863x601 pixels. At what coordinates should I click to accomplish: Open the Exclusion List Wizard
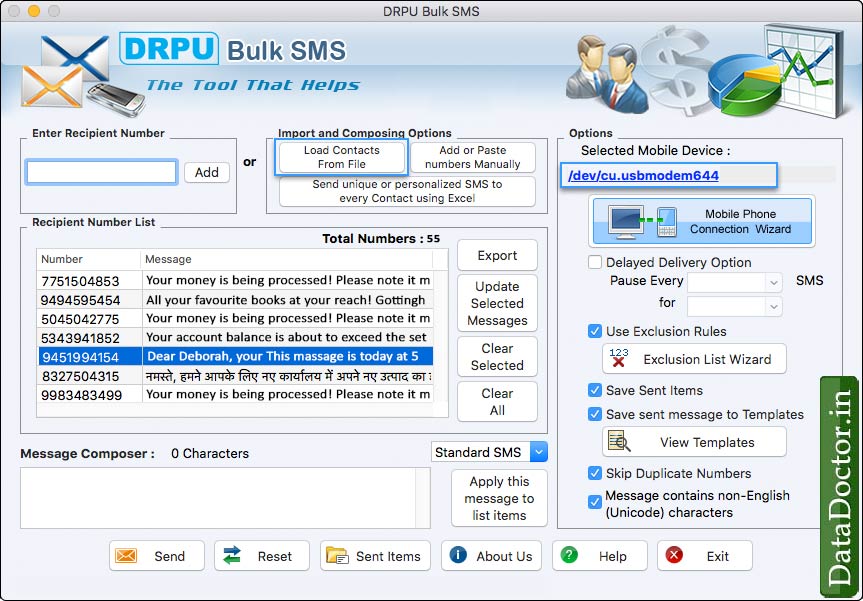(695, 359)
